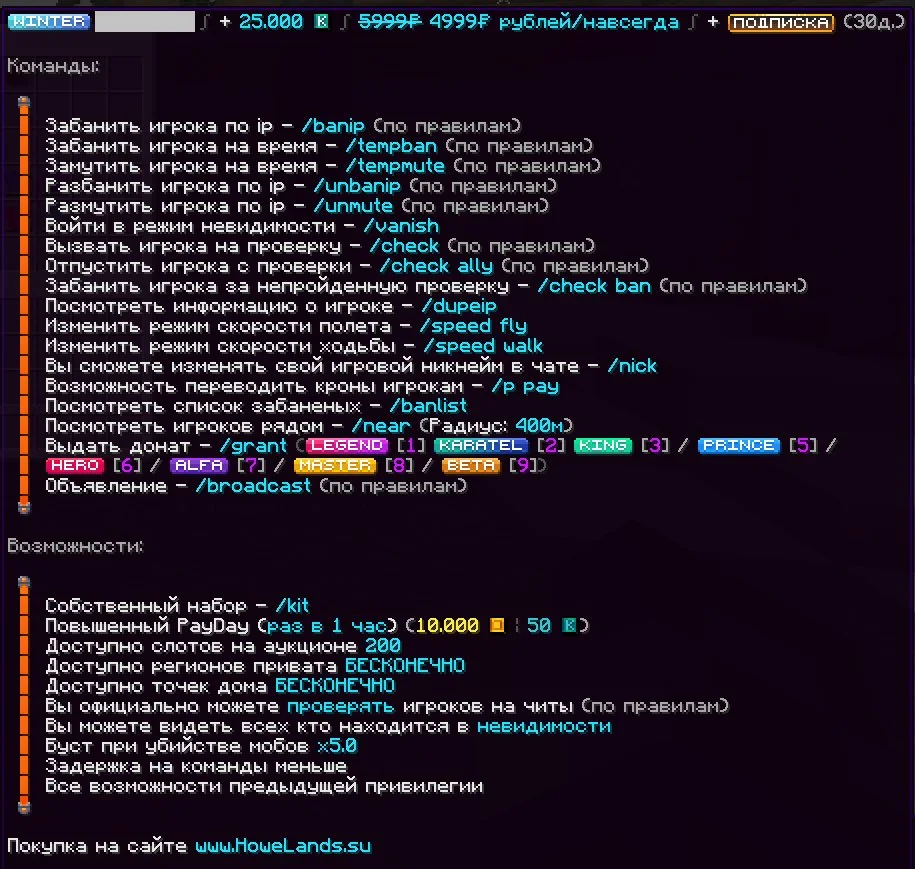
Task: Select the /kit command in Возможности
Action: 291,606
